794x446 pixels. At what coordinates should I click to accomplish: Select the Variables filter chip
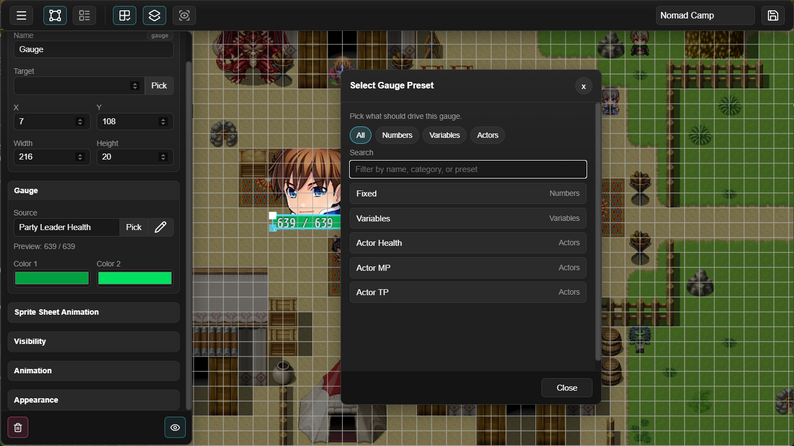[445, 135]
